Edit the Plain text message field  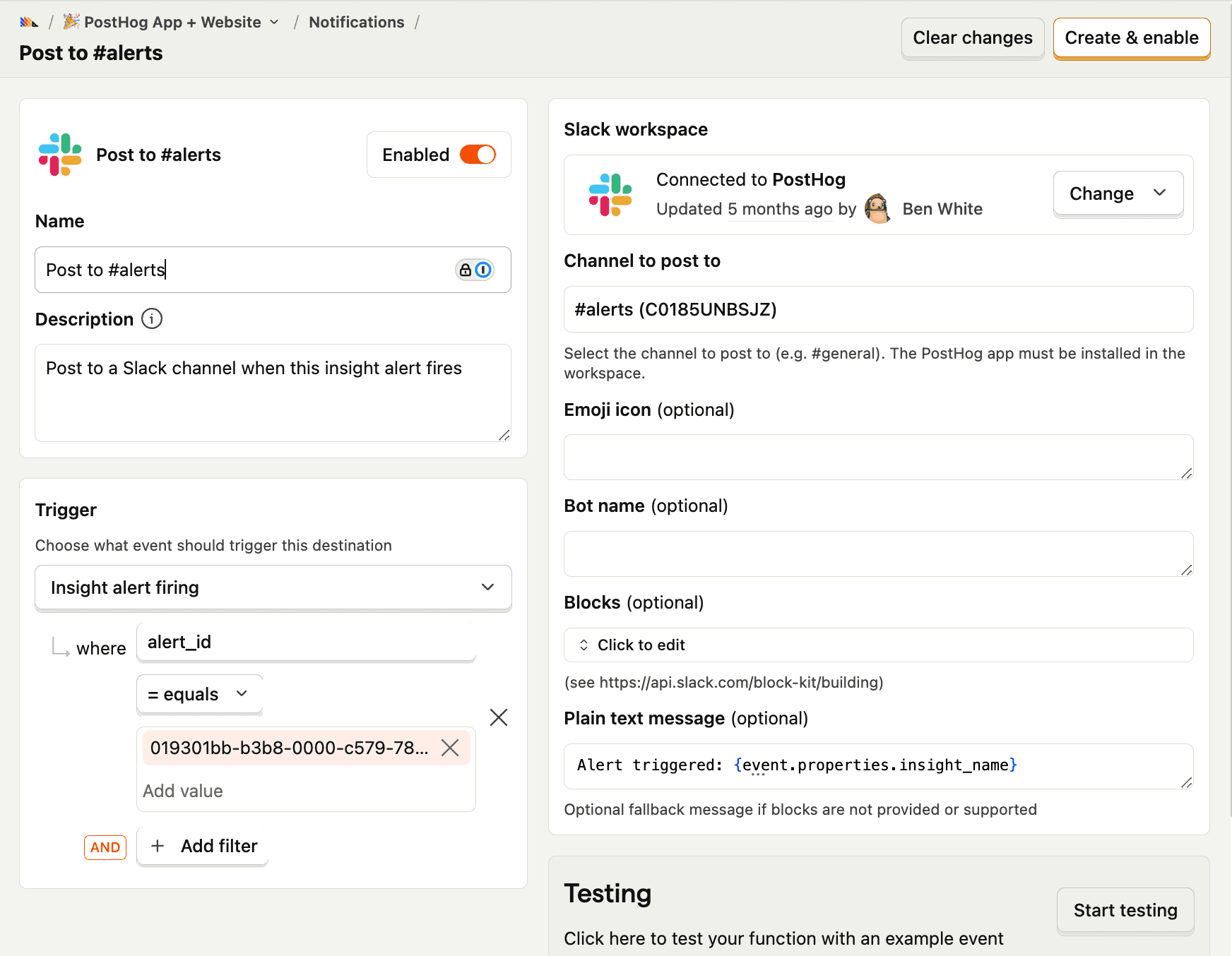tap(878, 766)
